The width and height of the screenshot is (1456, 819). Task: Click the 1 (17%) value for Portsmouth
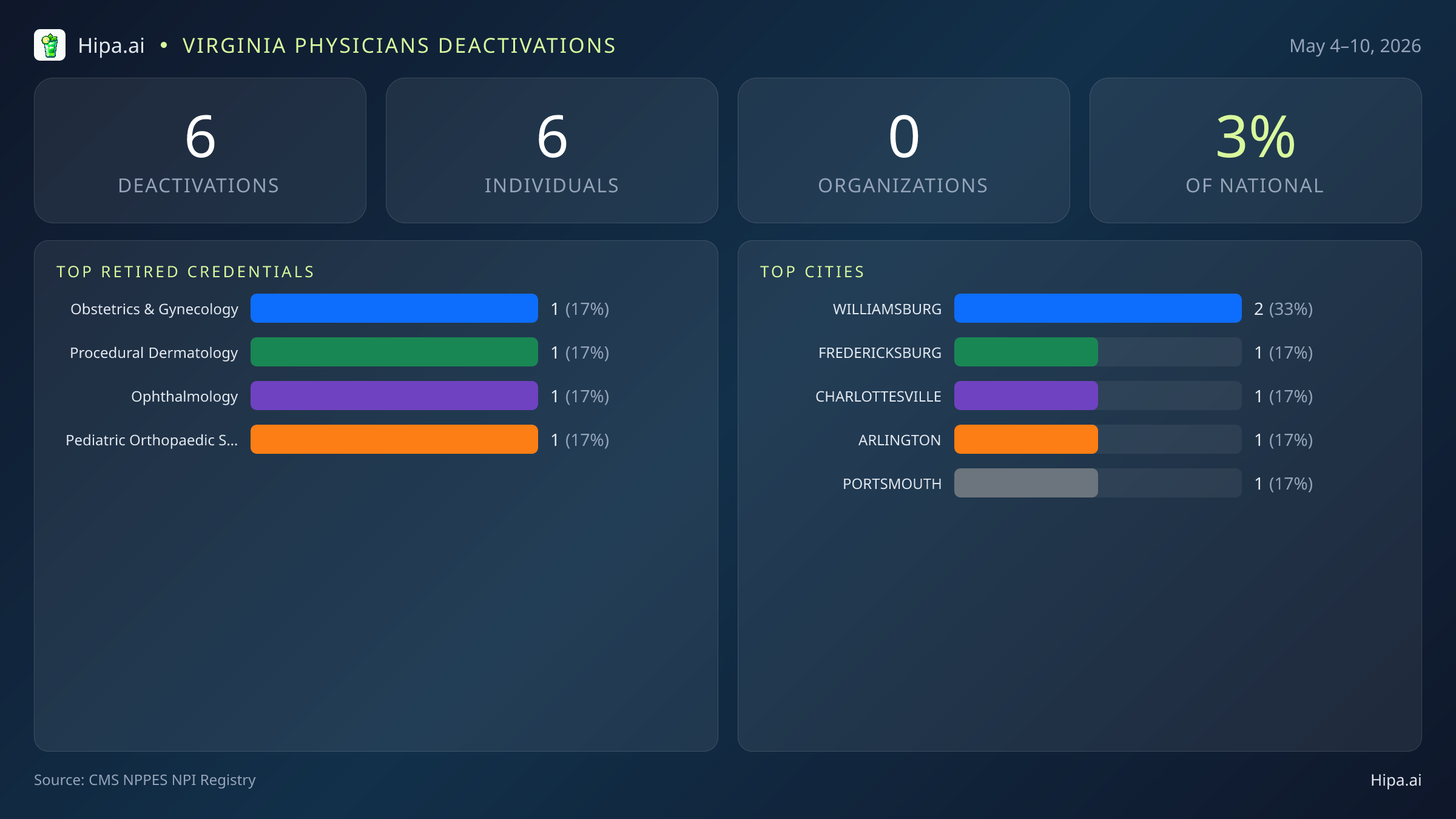coord(1283,484)
